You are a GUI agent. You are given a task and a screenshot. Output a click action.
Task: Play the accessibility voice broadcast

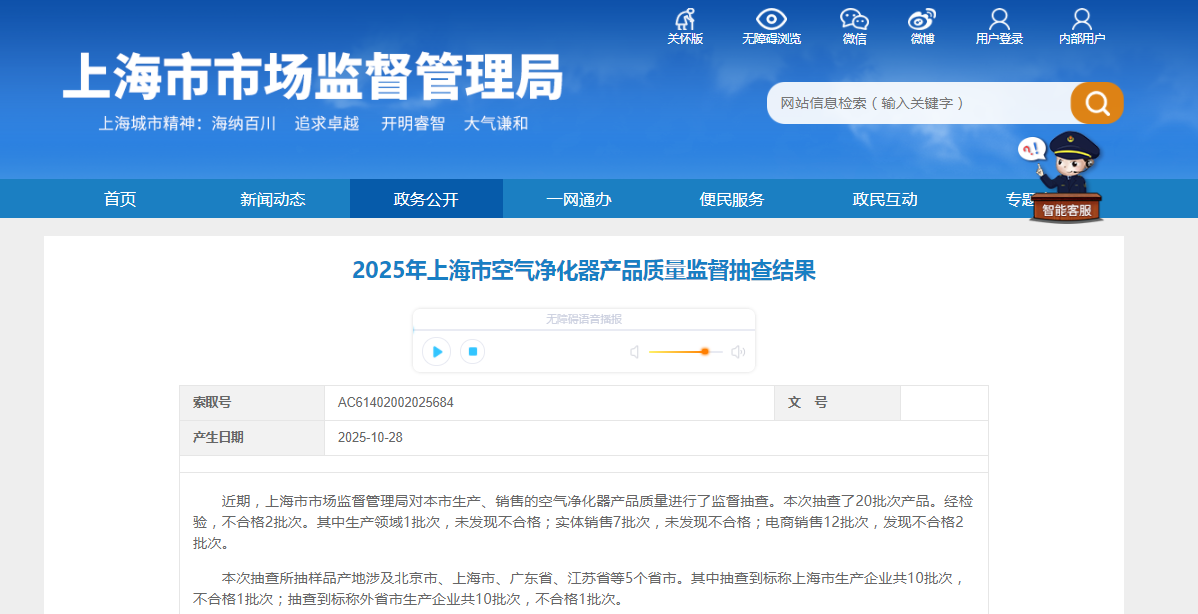[x=437, y=351]
